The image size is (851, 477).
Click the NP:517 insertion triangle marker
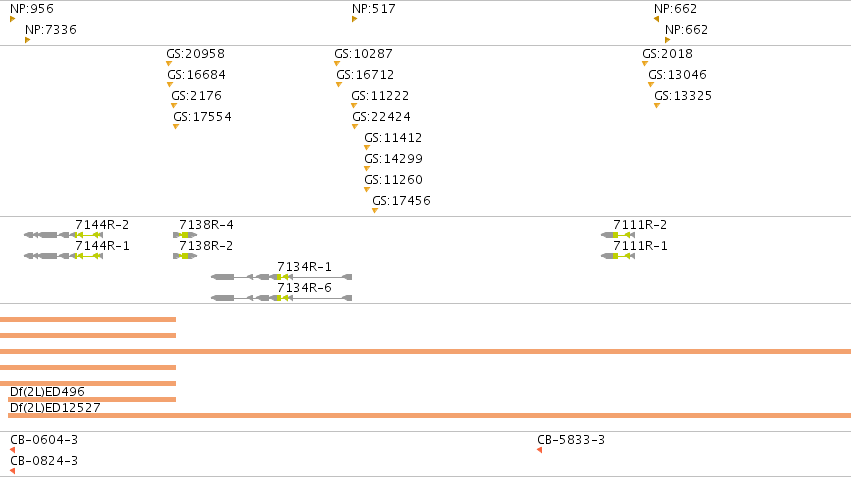pos(354,19)
